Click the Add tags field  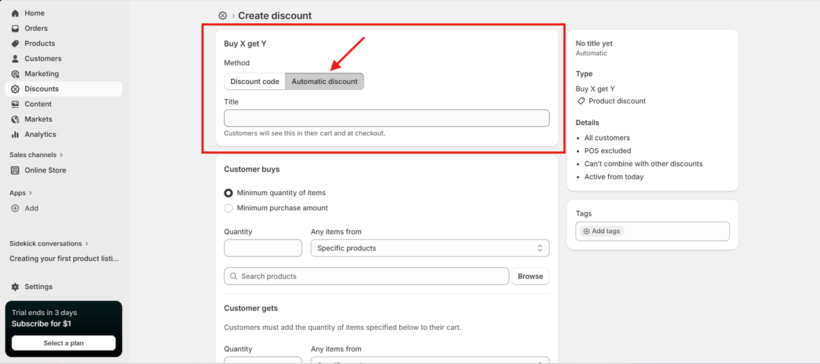click(x=652, y=231)
